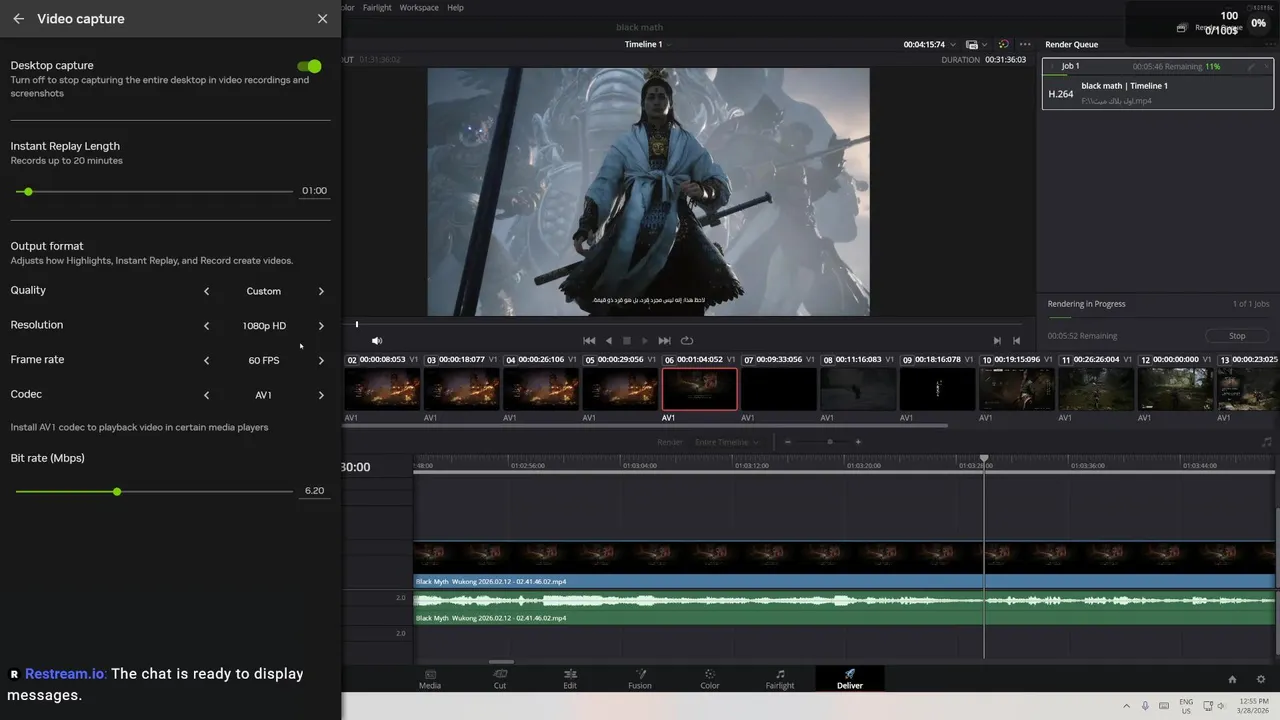1280x720 pixels.
Task: Edit Job 1 pencil icon
Action: tap(1251, 66)
